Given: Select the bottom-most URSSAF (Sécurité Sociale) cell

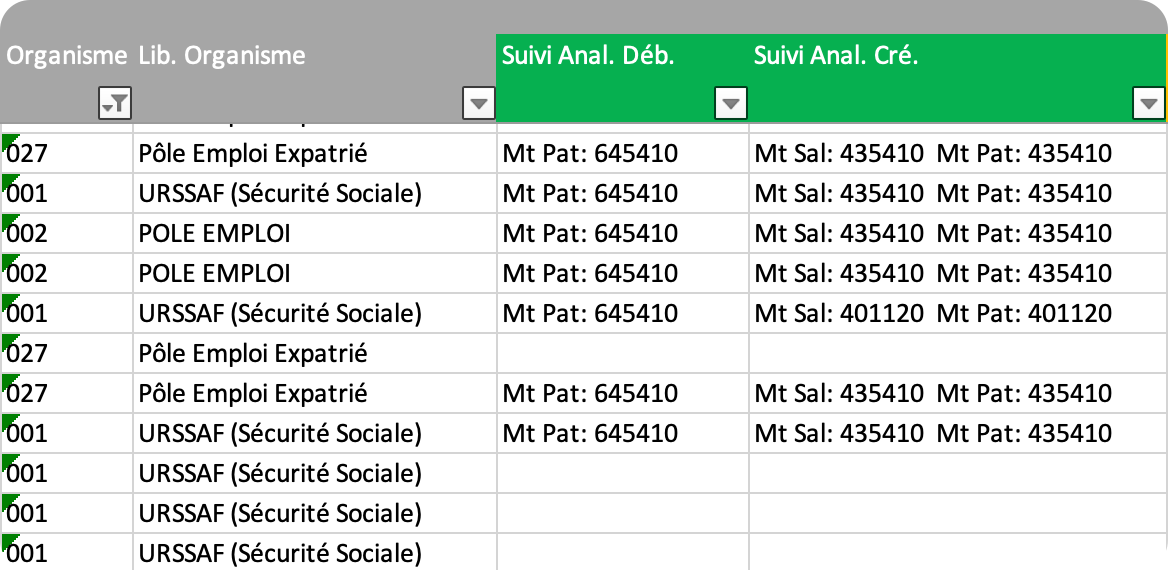Looking at the screenshot, I should [280, 553].
